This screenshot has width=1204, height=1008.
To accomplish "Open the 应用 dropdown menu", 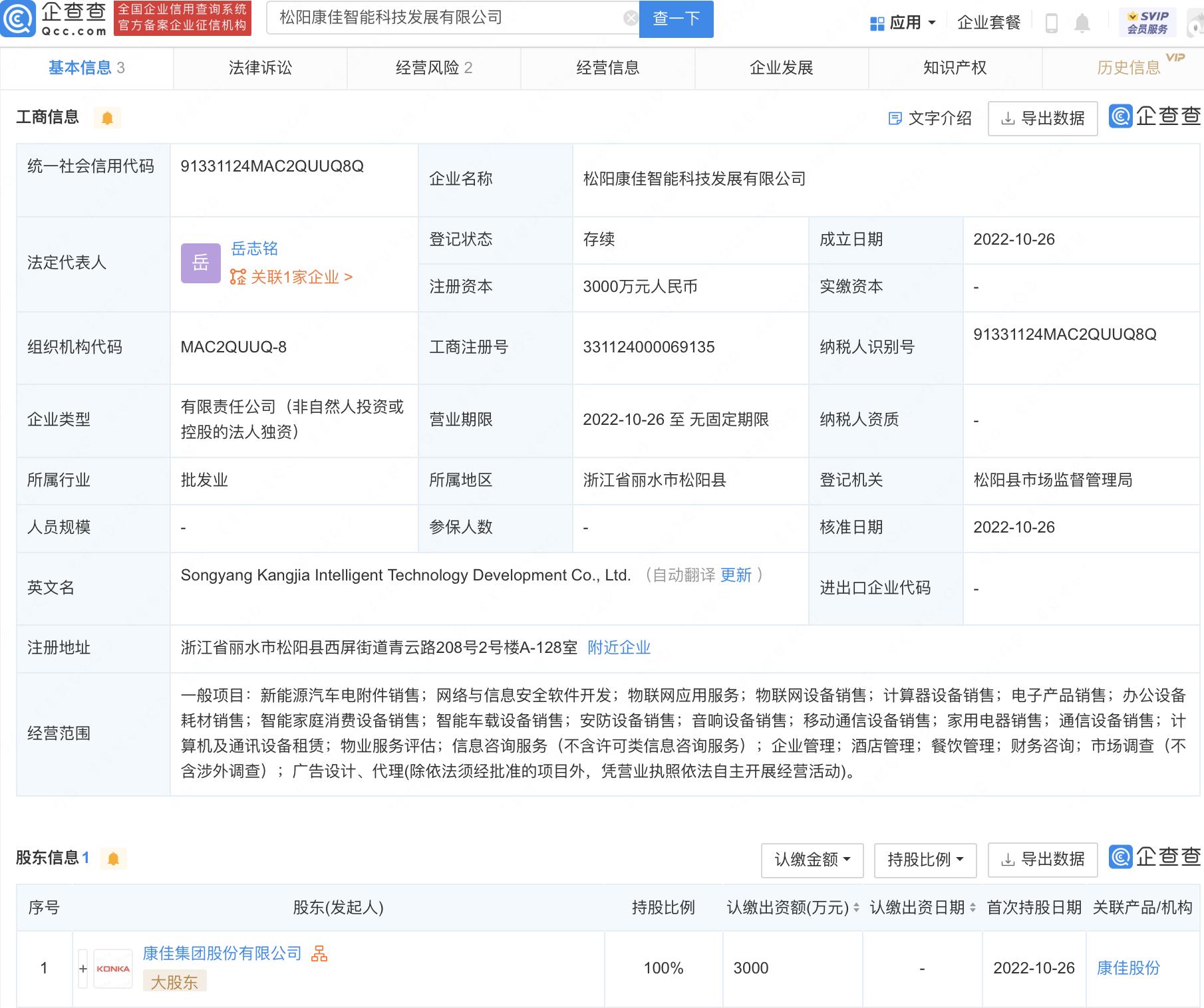I will click(903, 23).
